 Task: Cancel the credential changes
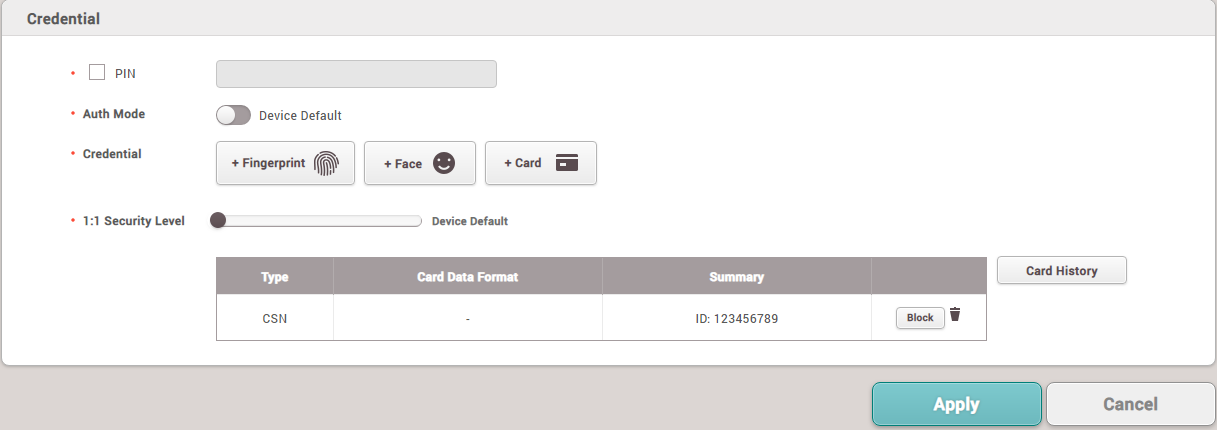(1130, 404)
